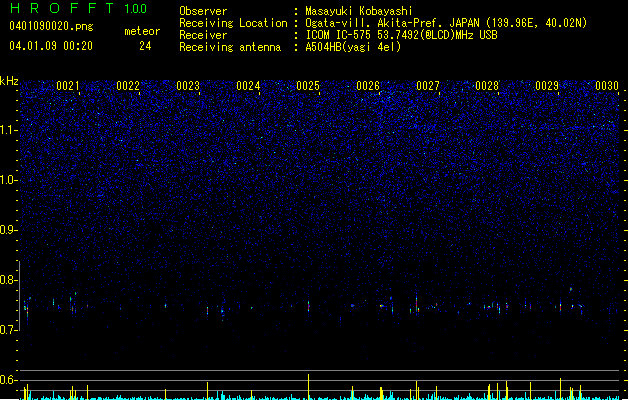Click the 'meteor' label
Screen dimensions: 629x400
(x=142, y=31)
